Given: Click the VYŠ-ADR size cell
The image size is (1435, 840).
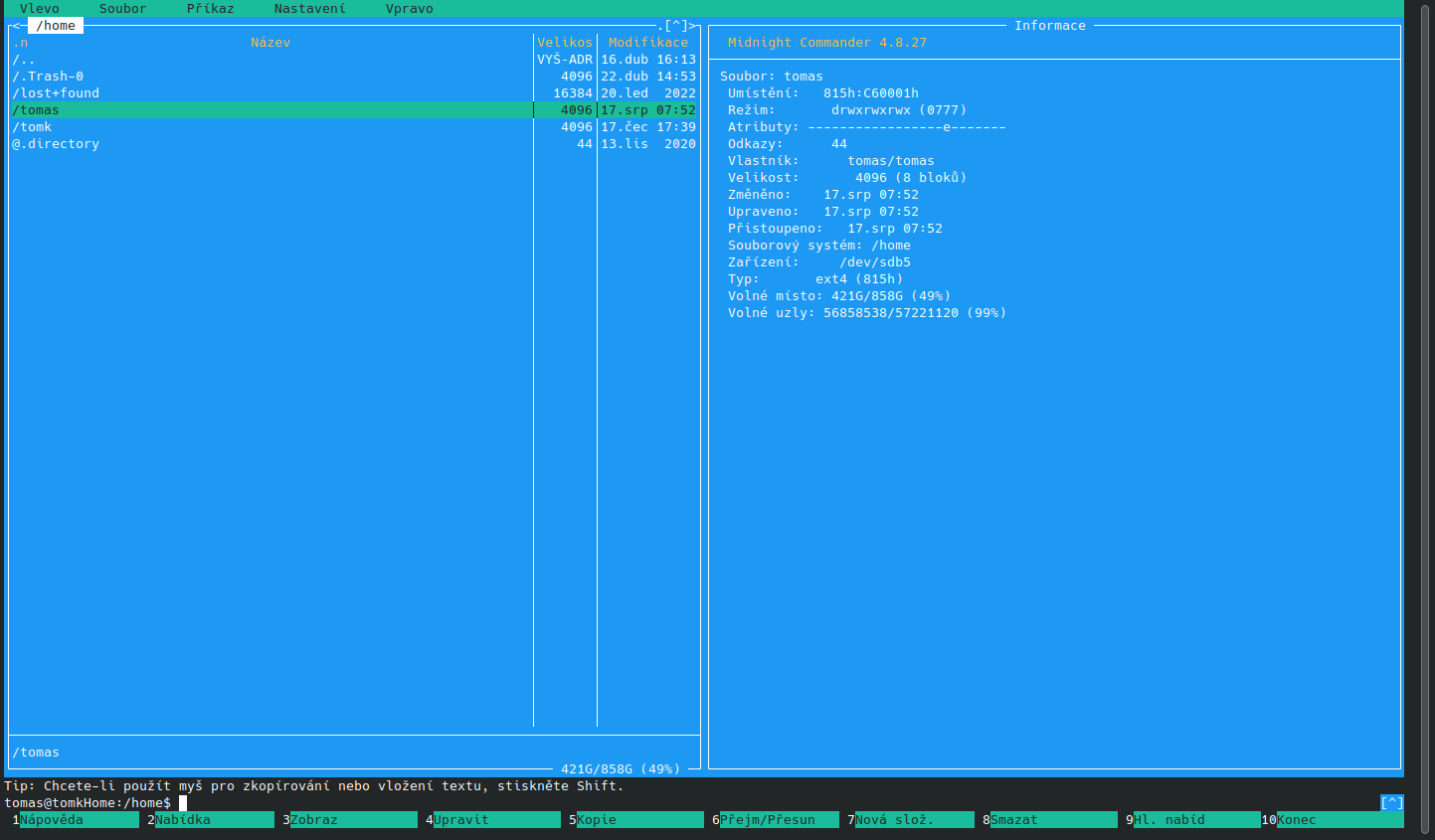Looking at the screenshot, I should coord(565,60).
